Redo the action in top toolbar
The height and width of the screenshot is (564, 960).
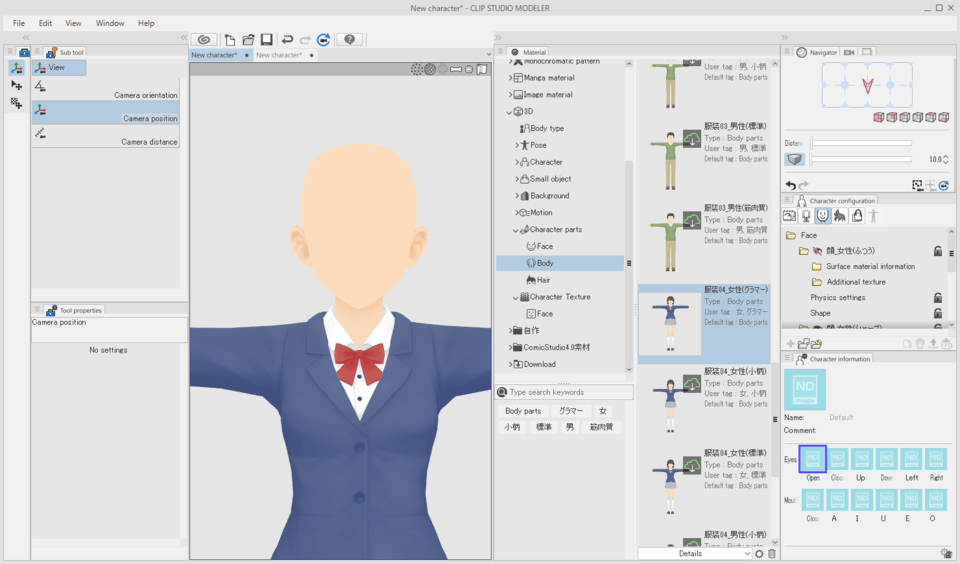point(305,40)
